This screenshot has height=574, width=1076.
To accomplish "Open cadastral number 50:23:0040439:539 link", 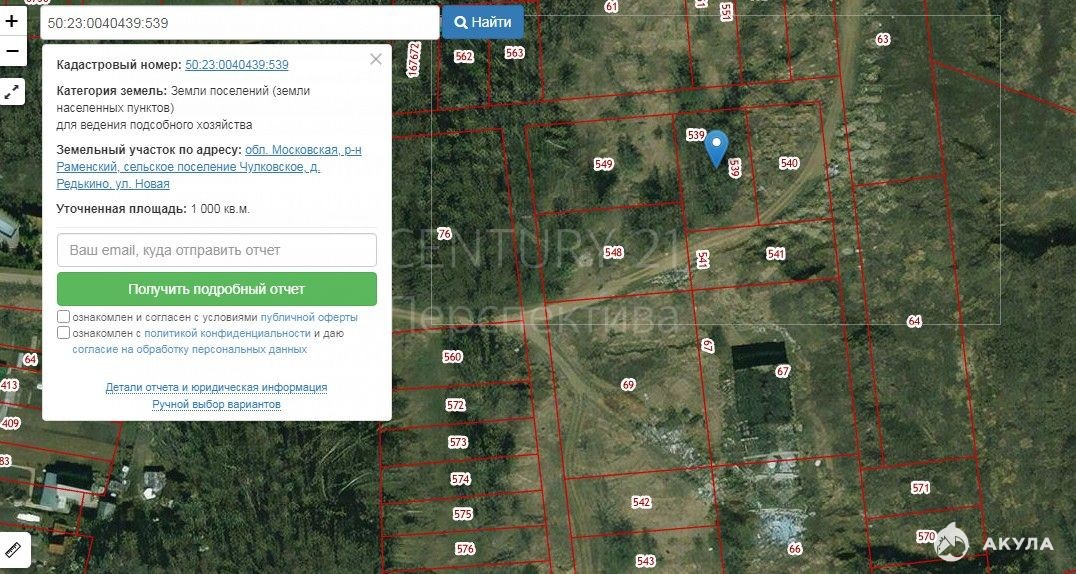I will pos(237,65).
